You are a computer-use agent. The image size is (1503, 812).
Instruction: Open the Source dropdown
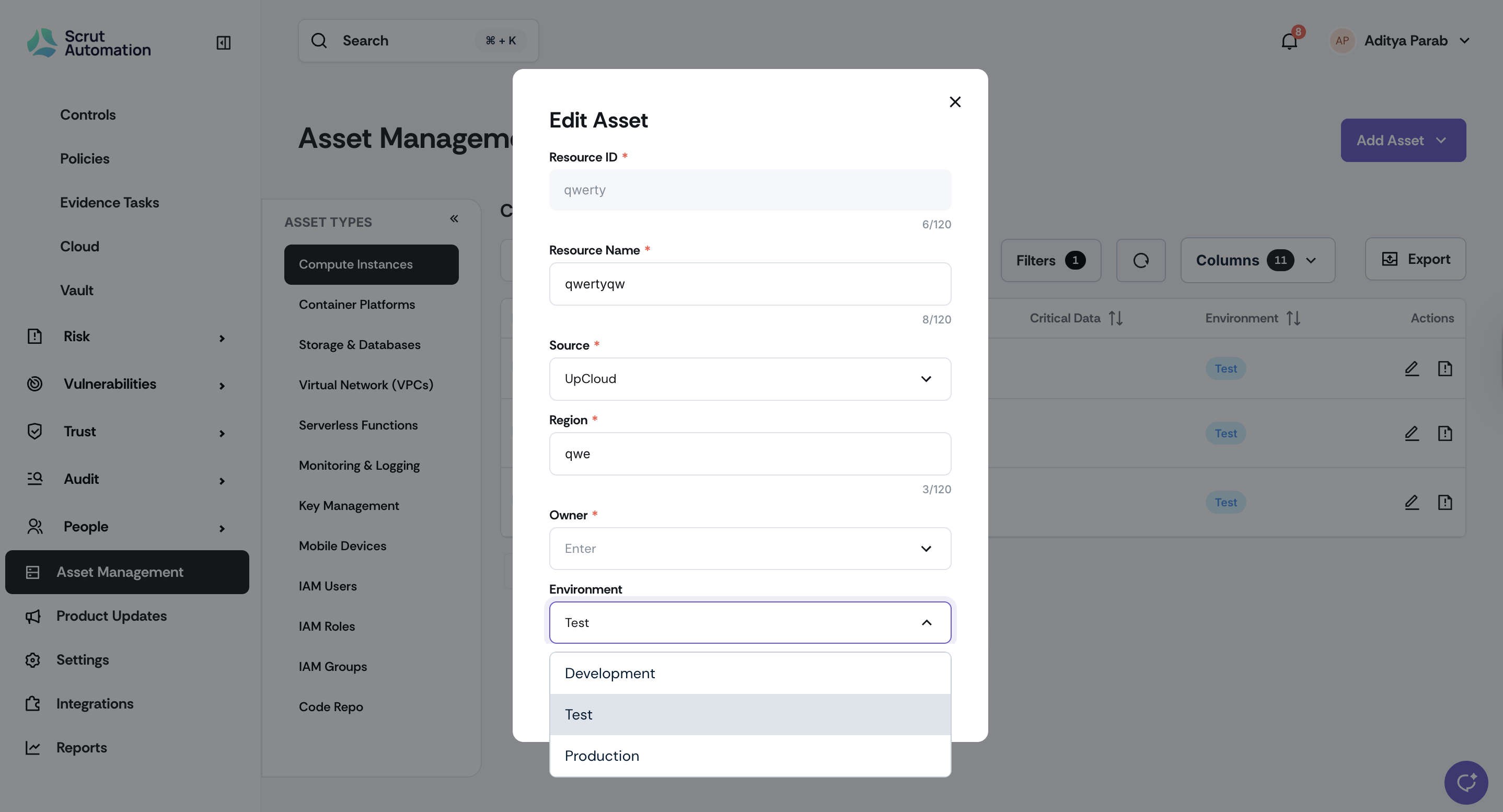point(750,379)
